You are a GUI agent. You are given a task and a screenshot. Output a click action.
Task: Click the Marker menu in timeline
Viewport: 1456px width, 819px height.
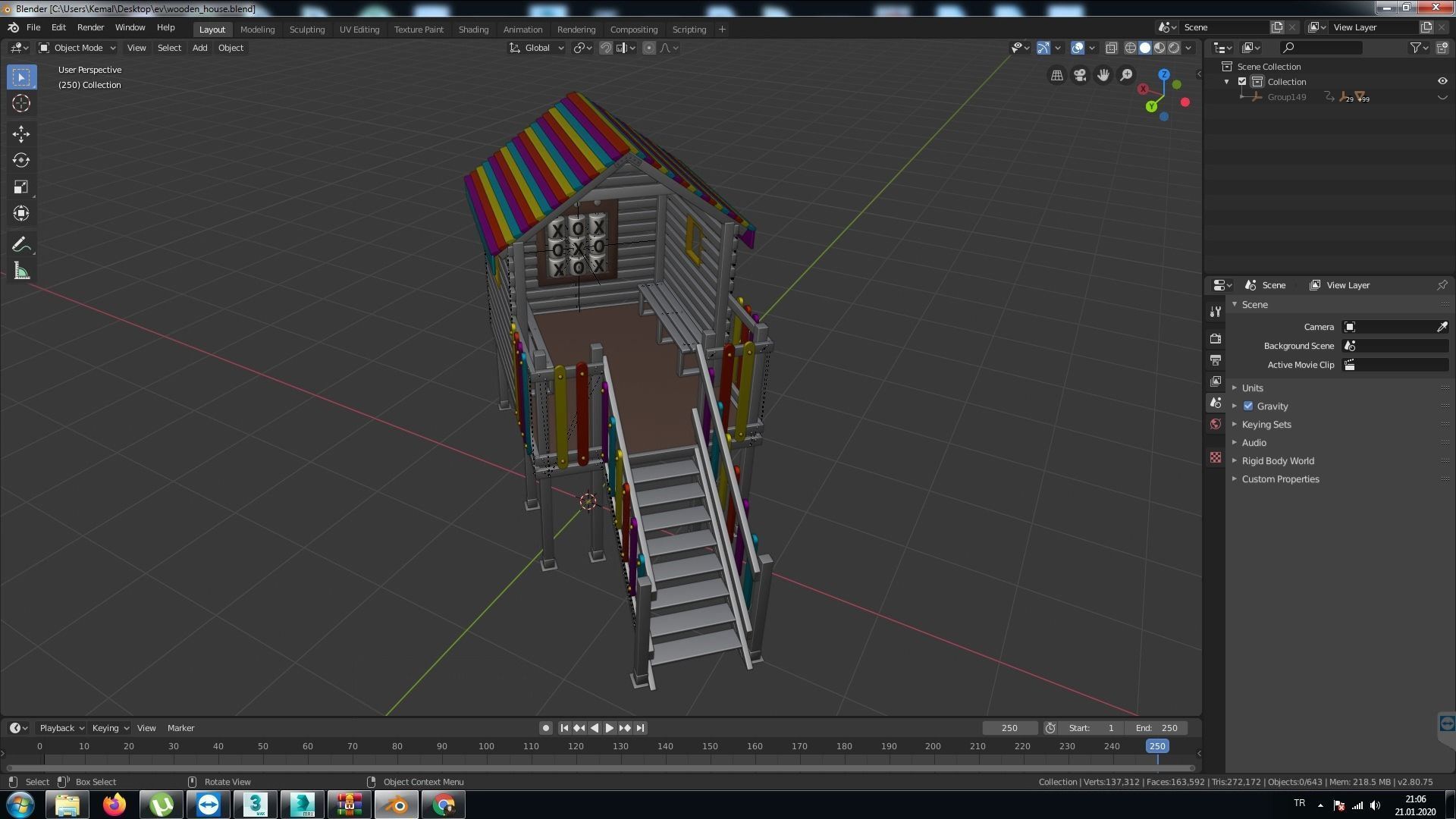point(180,728)
